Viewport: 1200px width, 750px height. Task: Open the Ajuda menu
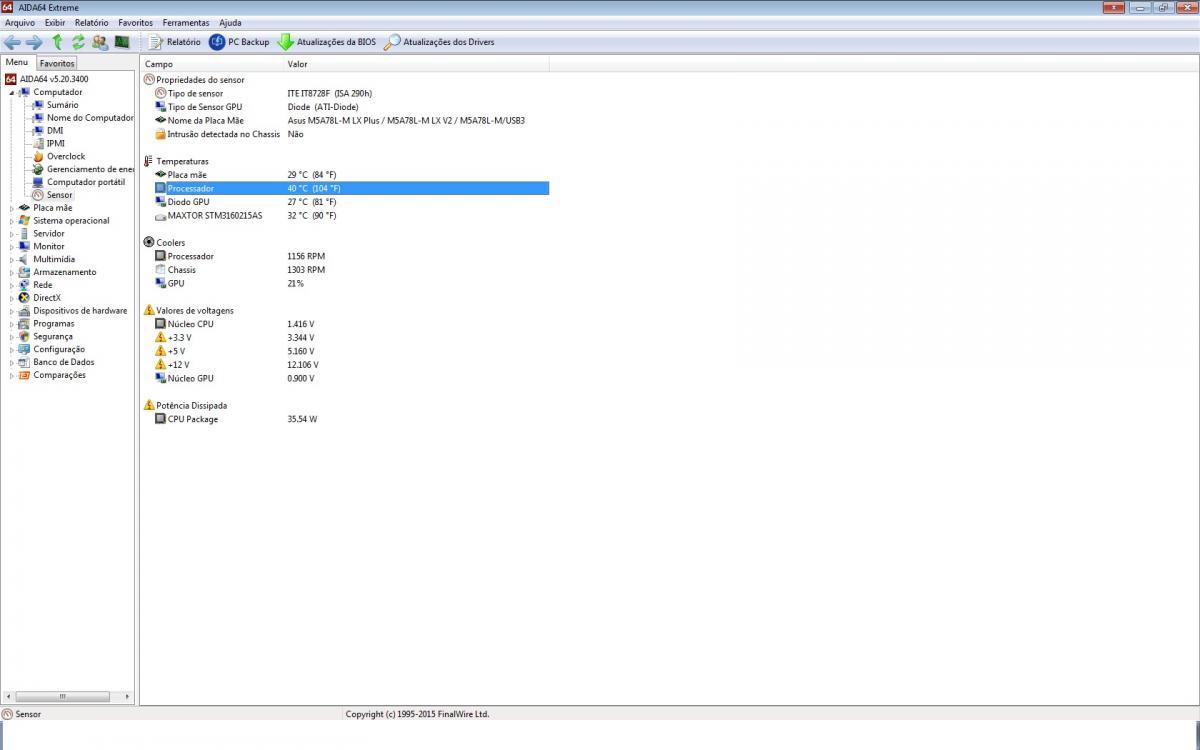pyautogui.click(x=230, y=22)
